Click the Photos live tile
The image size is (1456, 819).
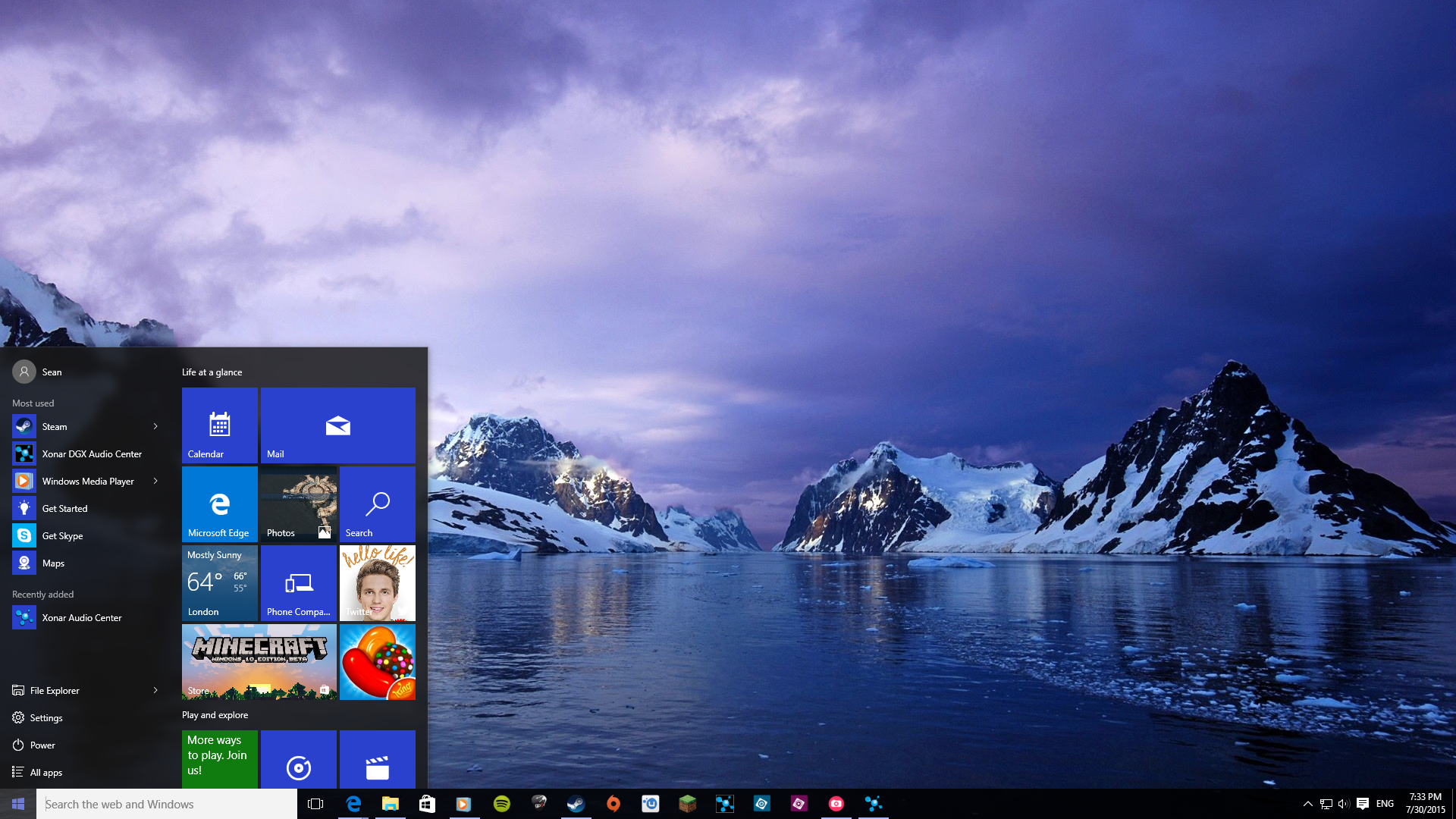(298, 504)
